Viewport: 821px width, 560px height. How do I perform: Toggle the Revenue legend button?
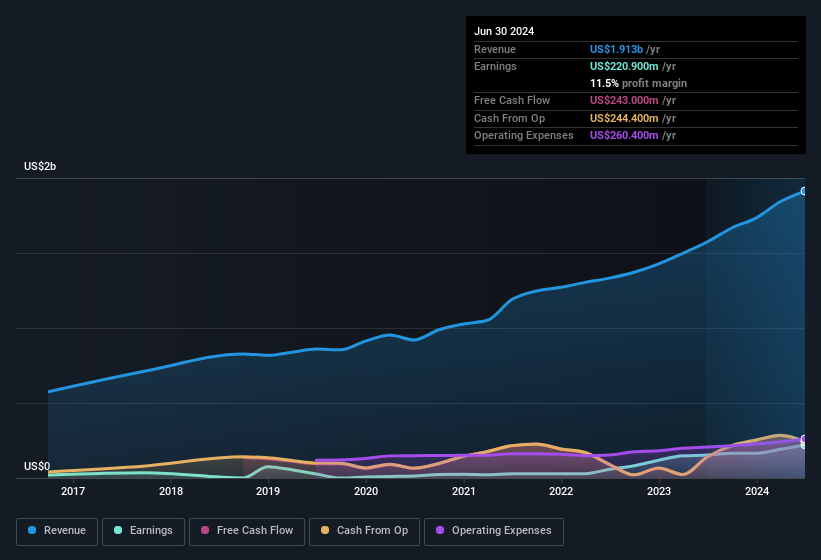tap(57, 531)
